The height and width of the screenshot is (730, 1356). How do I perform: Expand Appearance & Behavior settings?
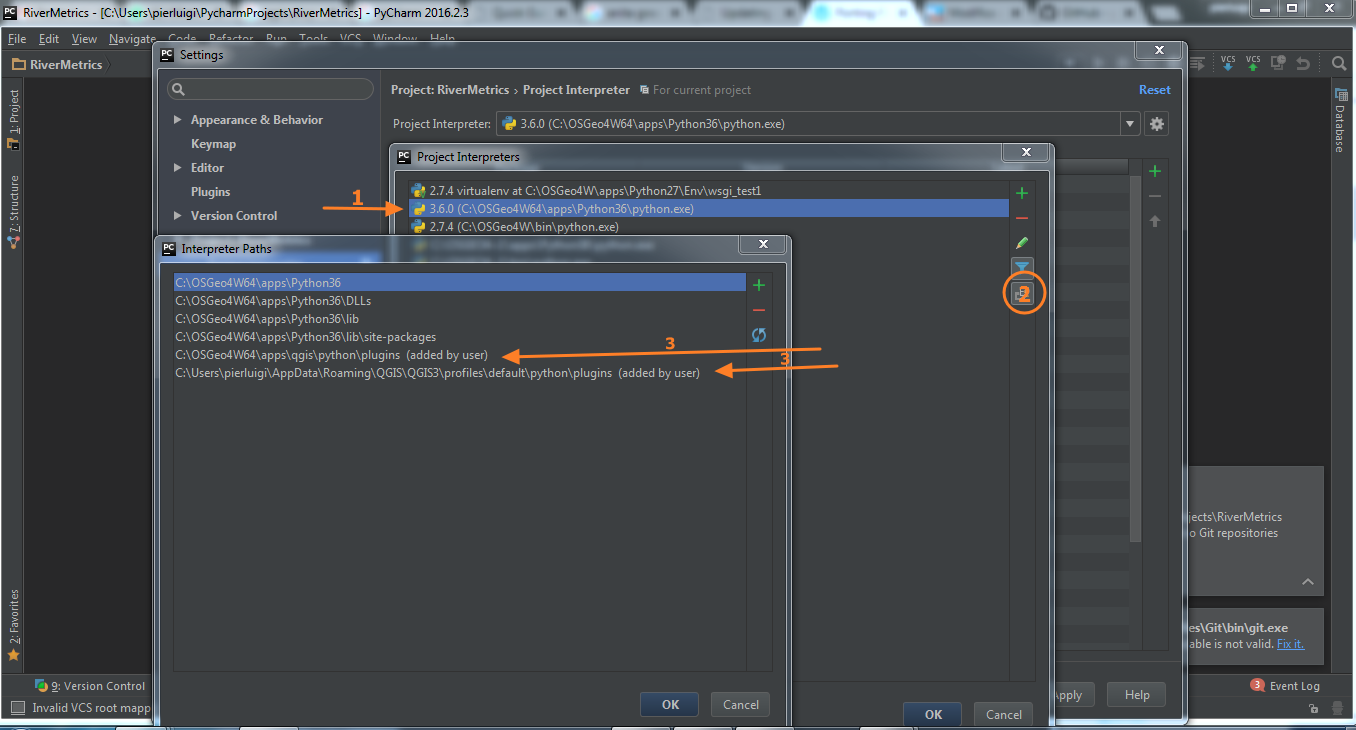[x=178, y=120]
